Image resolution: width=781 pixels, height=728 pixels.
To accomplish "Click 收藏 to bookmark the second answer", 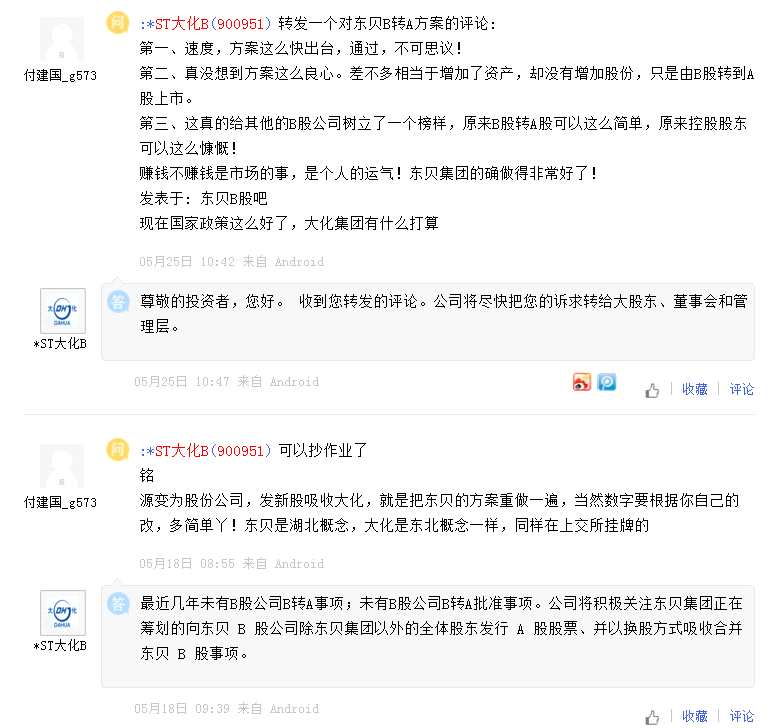I will coord(694,717).
